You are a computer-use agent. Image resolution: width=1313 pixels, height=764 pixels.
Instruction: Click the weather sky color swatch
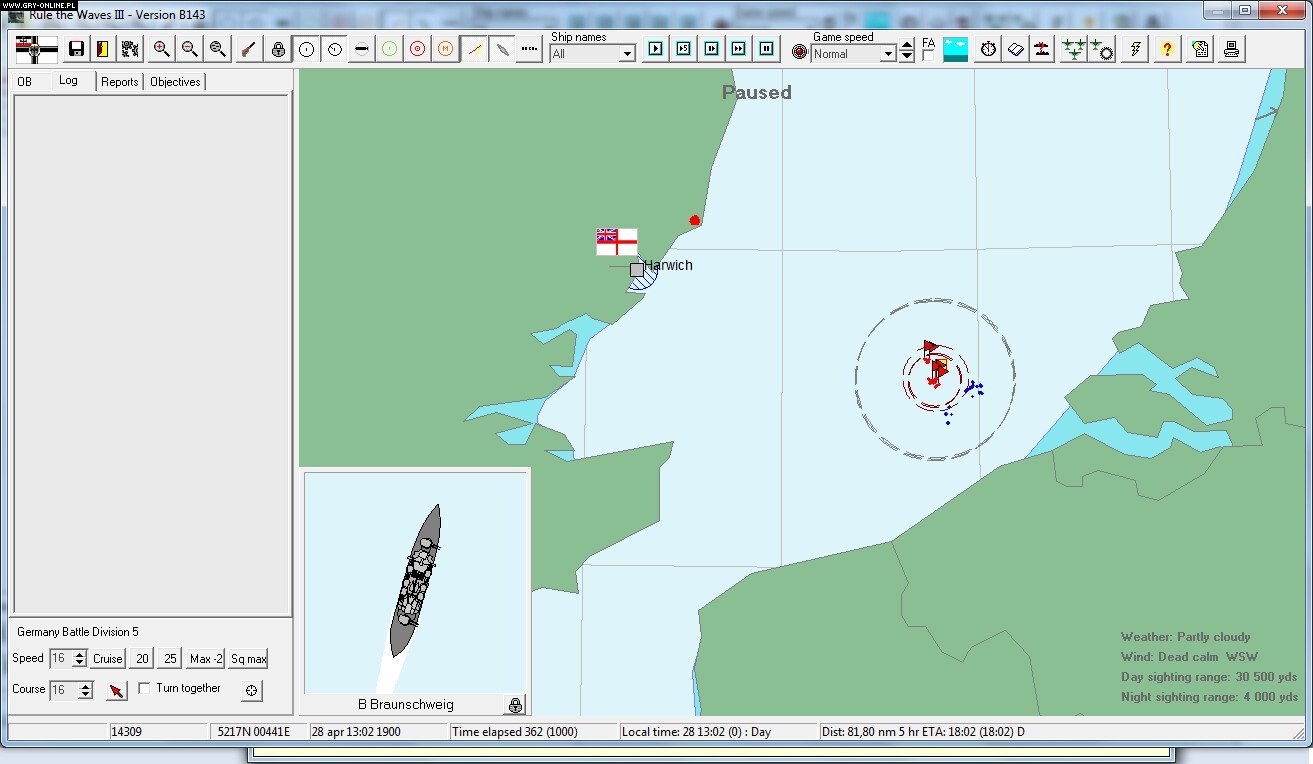(955, 47)
